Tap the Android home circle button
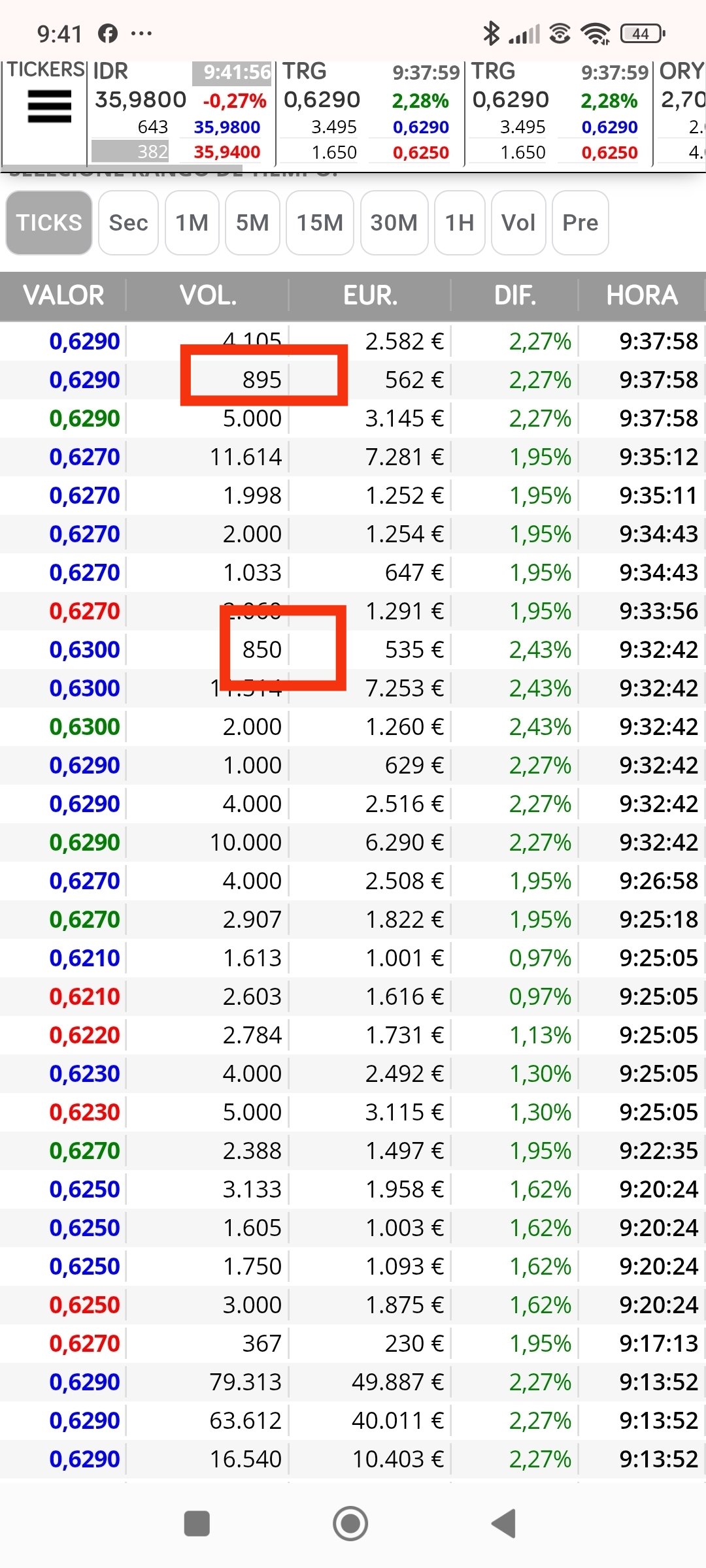 350,1524
